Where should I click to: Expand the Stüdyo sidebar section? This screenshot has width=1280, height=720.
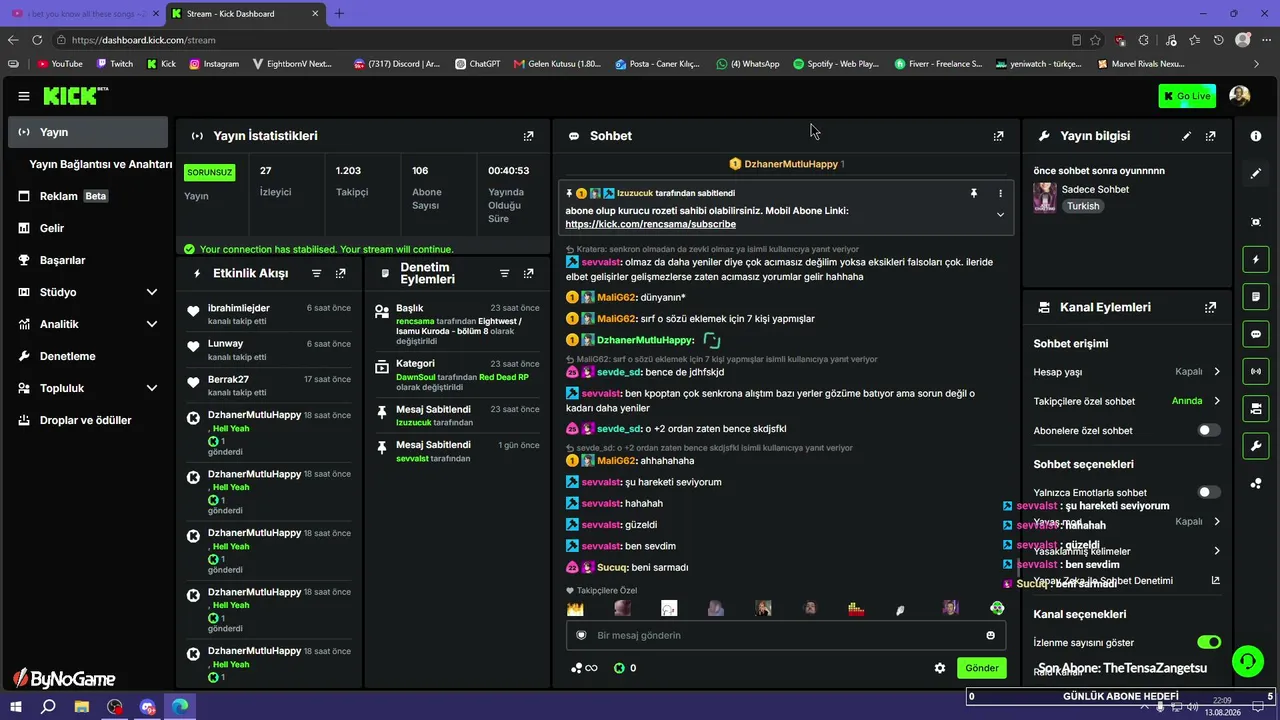tap(152, 292)
